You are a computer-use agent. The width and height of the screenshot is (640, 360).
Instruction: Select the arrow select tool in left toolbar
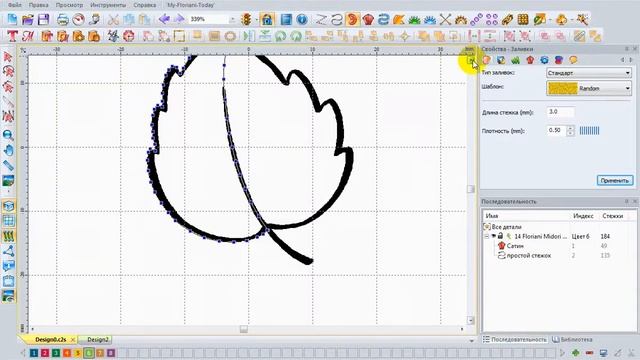8,57
